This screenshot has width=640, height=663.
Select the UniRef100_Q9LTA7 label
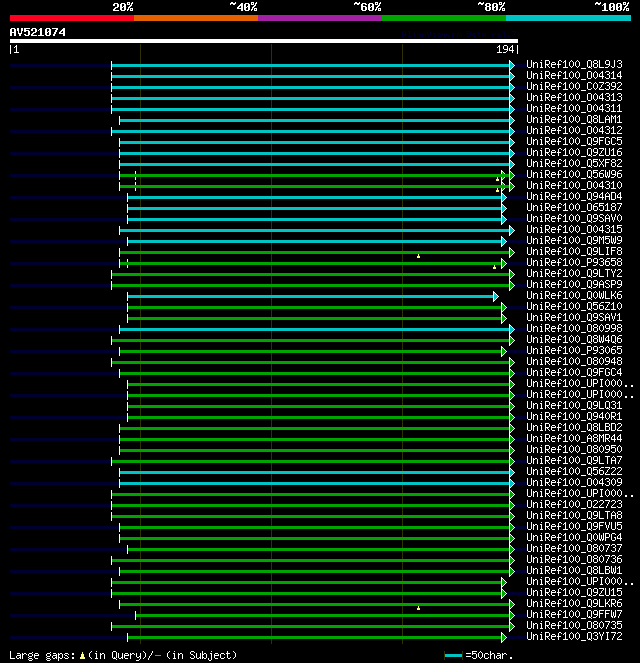[x=574, y=460]
